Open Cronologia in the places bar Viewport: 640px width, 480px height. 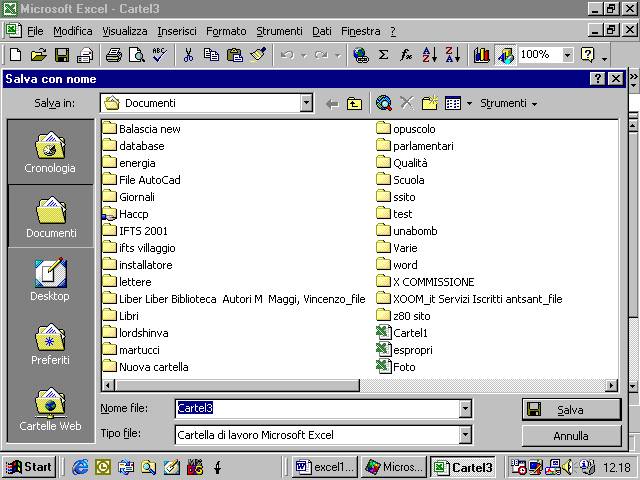pos(50,152)
